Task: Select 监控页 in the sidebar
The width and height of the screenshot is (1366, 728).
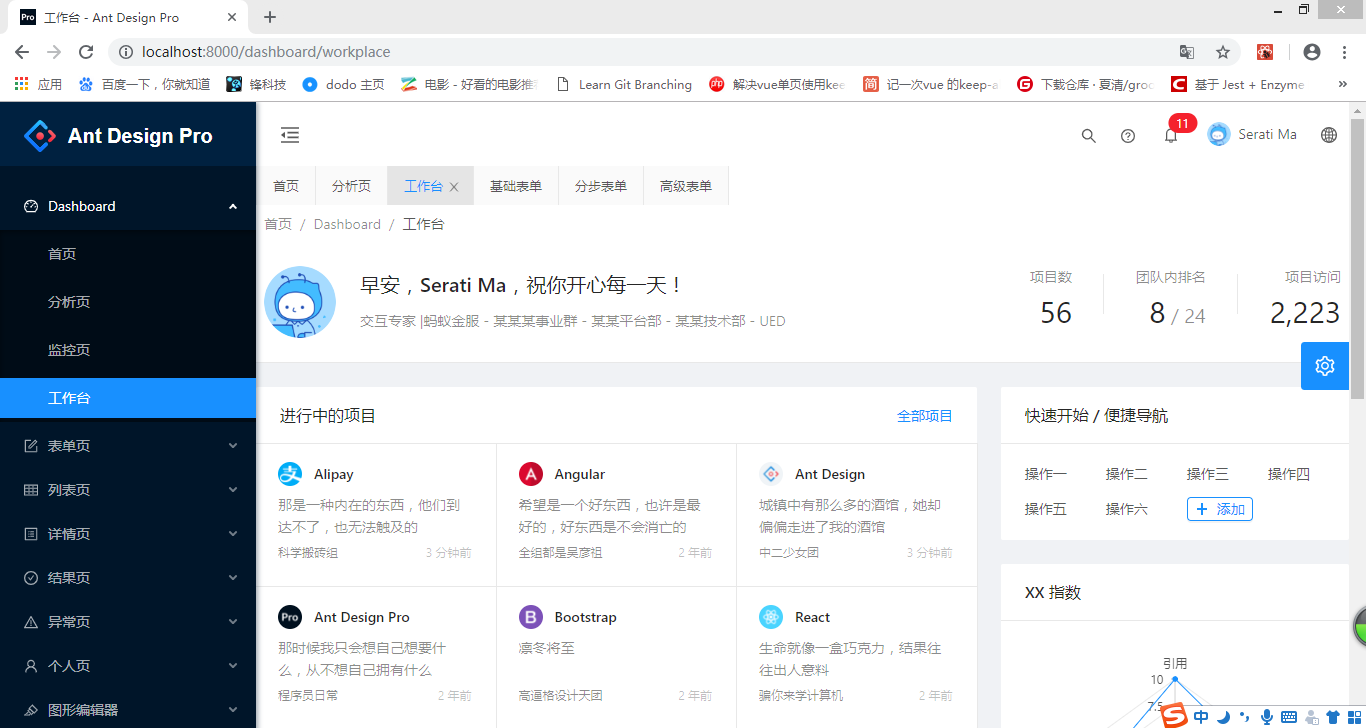Action: [128, 350]
